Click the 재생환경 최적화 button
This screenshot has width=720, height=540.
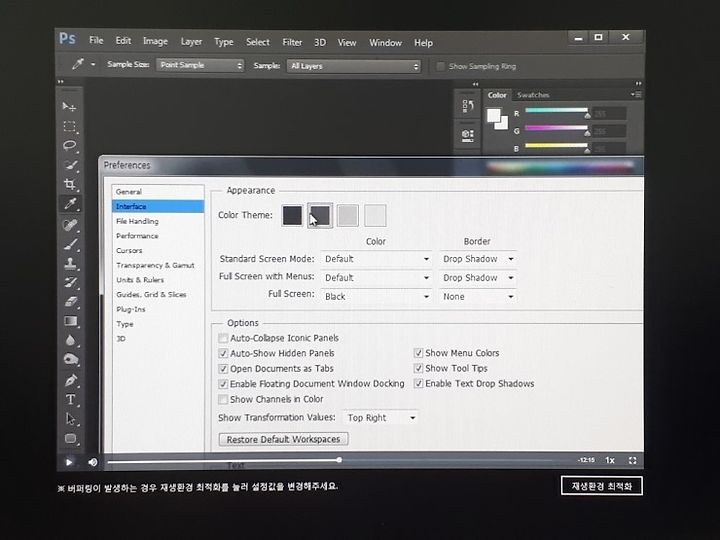(x=602, y=486)
